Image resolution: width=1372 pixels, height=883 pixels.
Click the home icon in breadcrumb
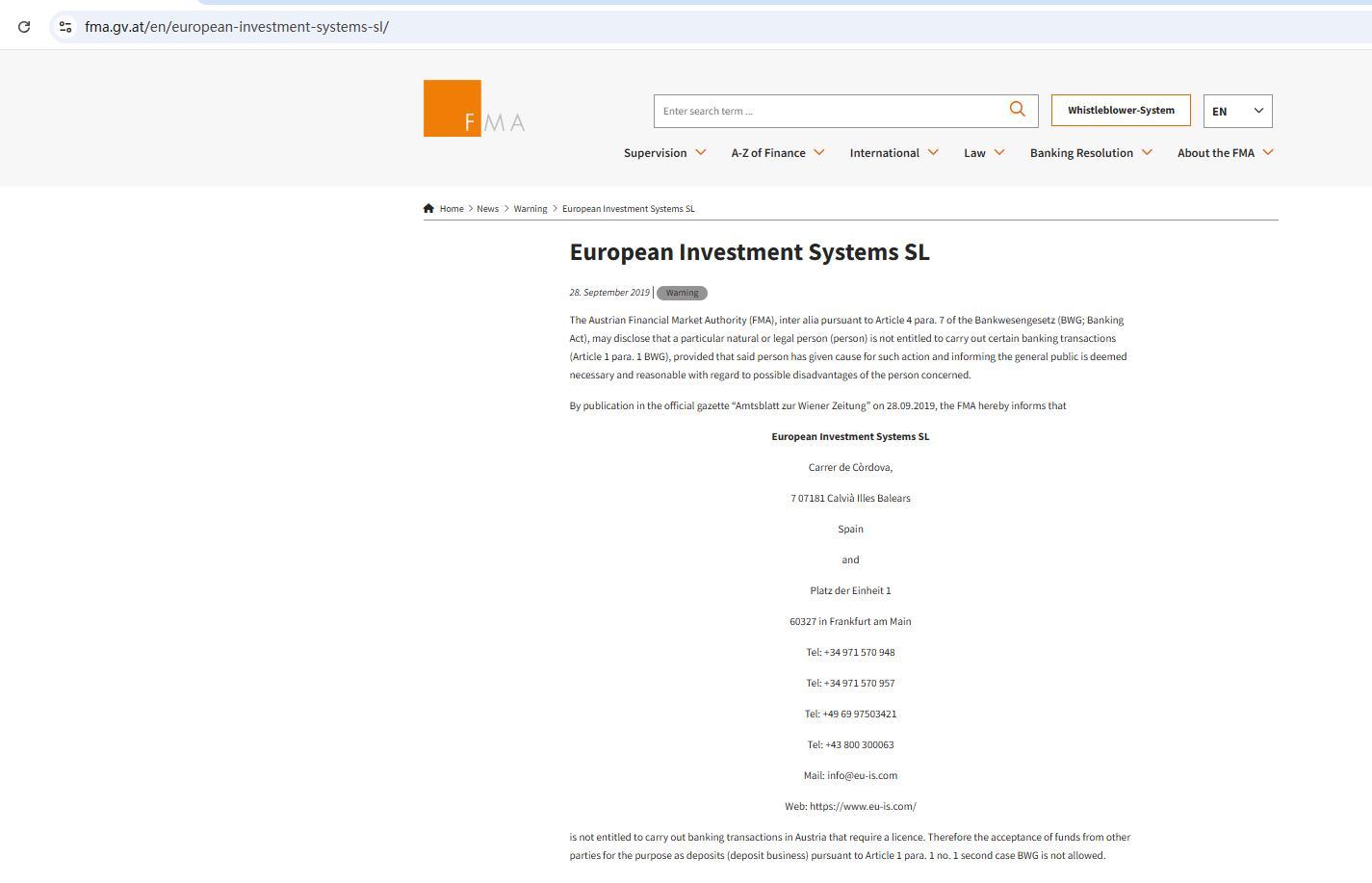(x=428, y=209)
